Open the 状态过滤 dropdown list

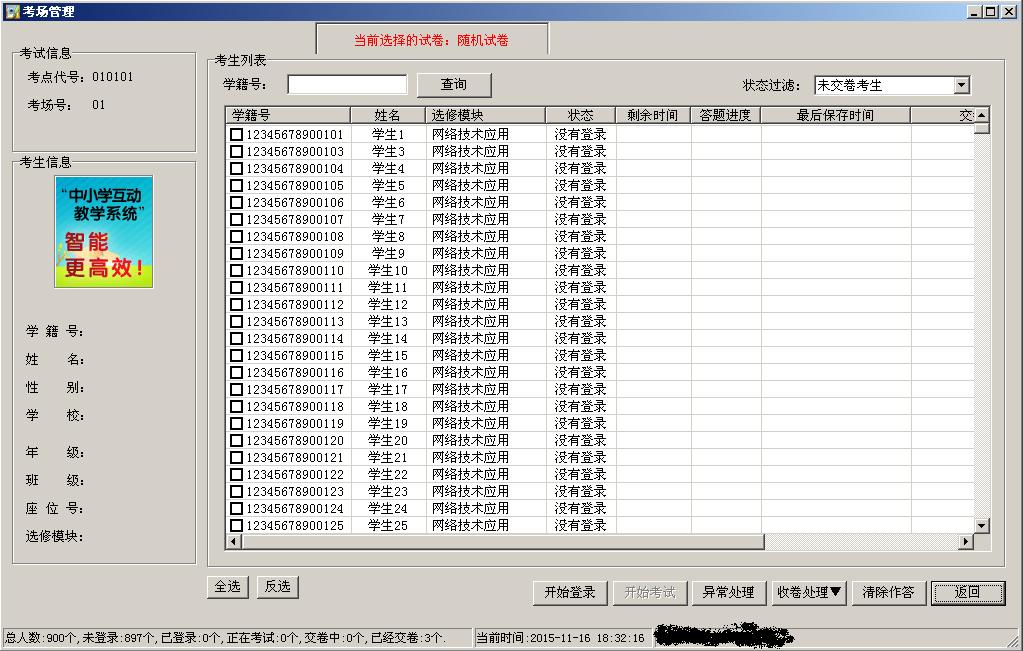[961, 86]
